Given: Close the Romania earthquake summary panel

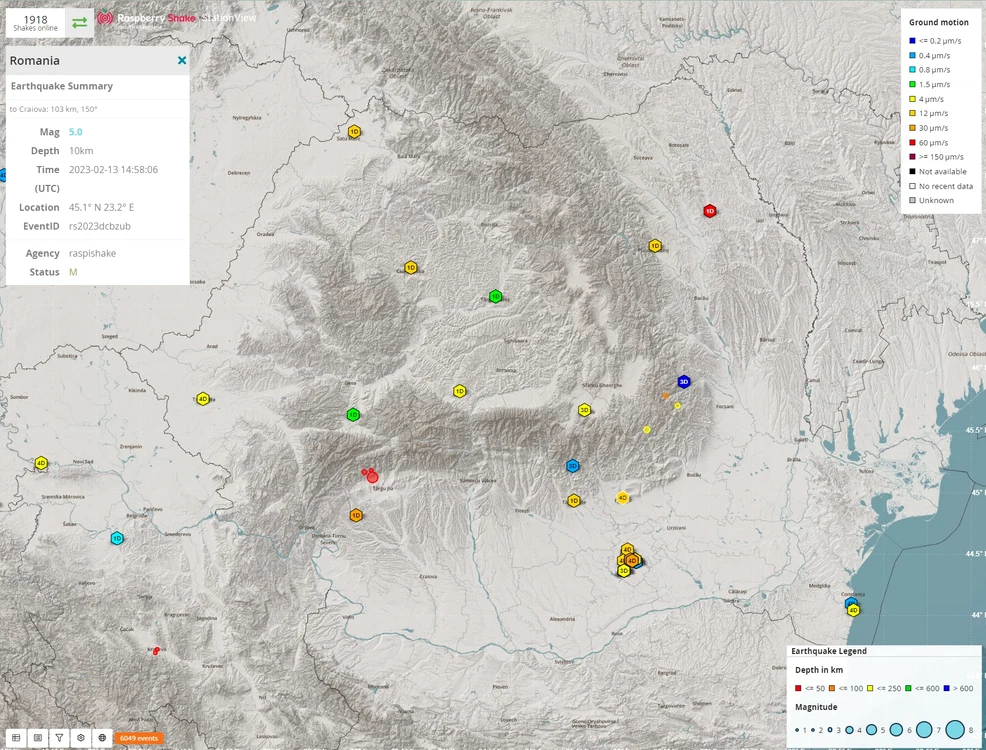Looking at the screenshot, I should tap(182, 60).
